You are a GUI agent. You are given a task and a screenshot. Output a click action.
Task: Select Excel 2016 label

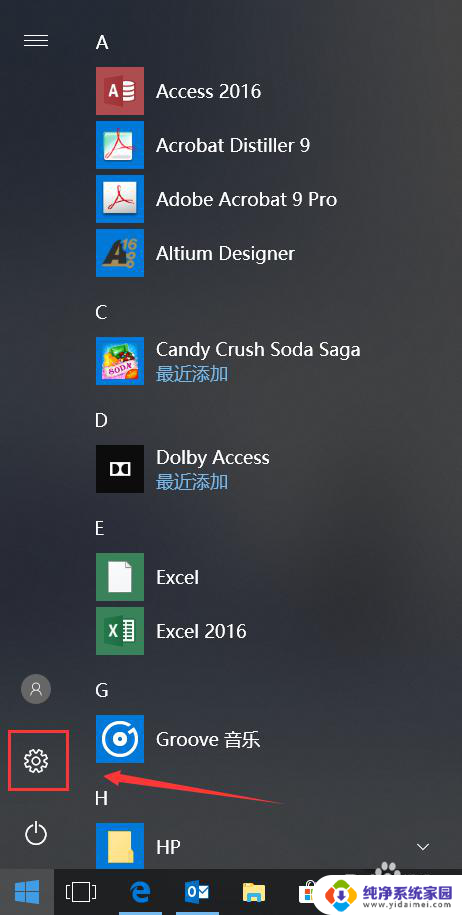click(201, 631)
